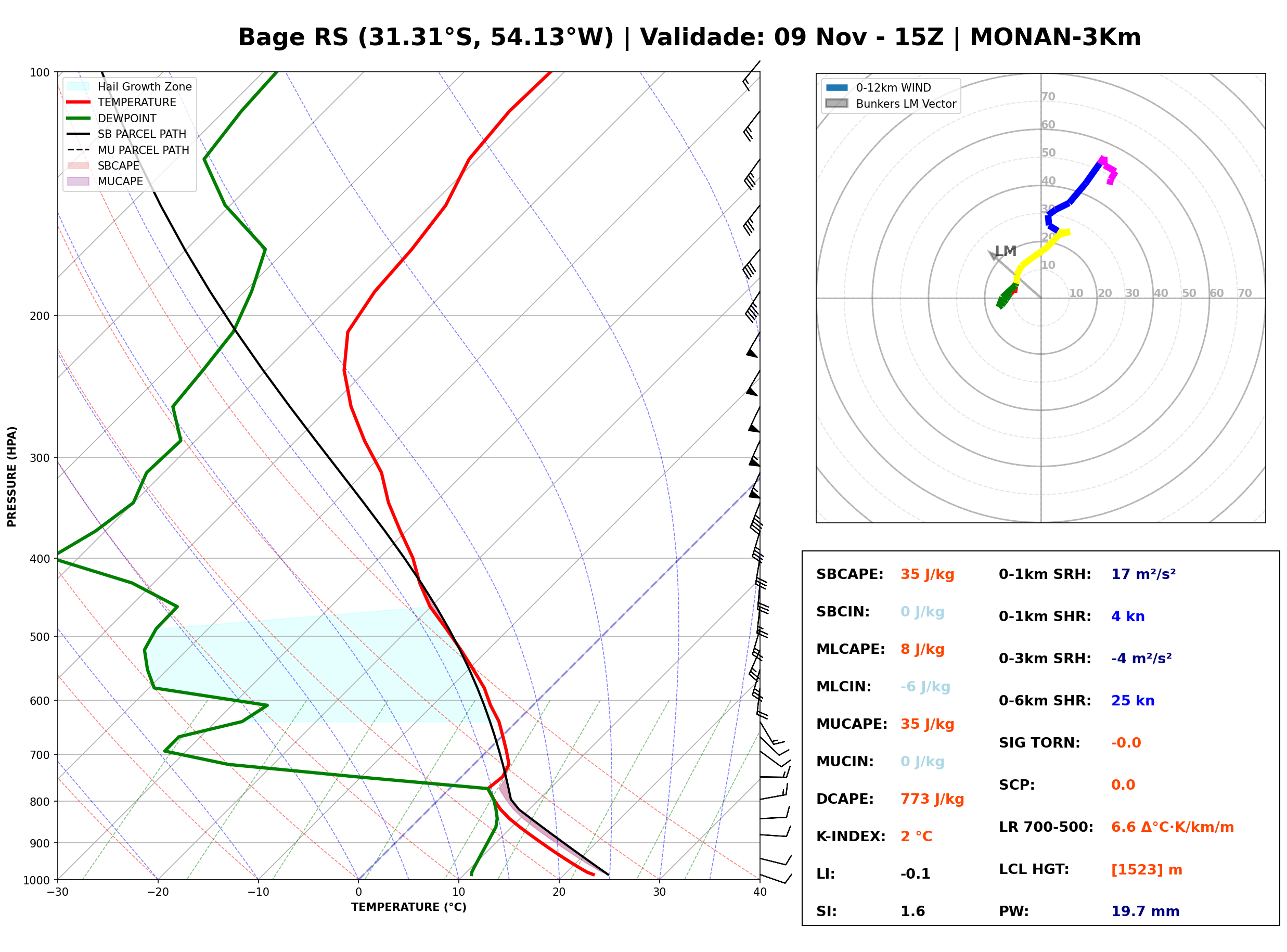Click the chart title Bage RS

click(x=293, y=38)
